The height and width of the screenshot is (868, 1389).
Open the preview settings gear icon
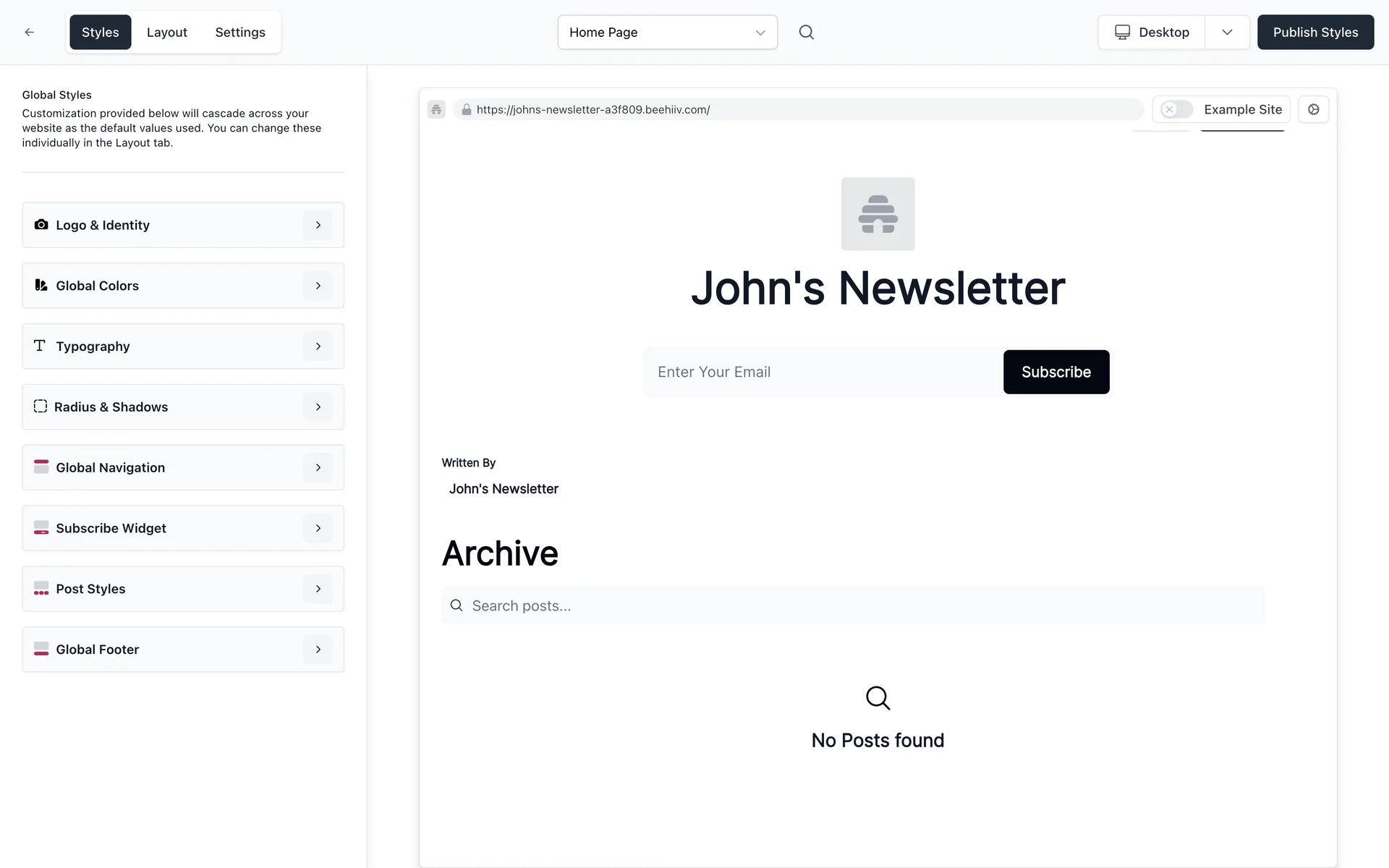coord(1313,109)
